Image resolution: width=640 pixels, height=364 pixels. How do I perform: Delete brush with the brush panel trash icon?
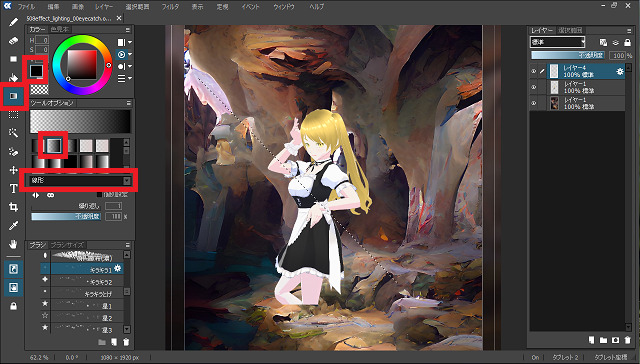tap(126, 342)
